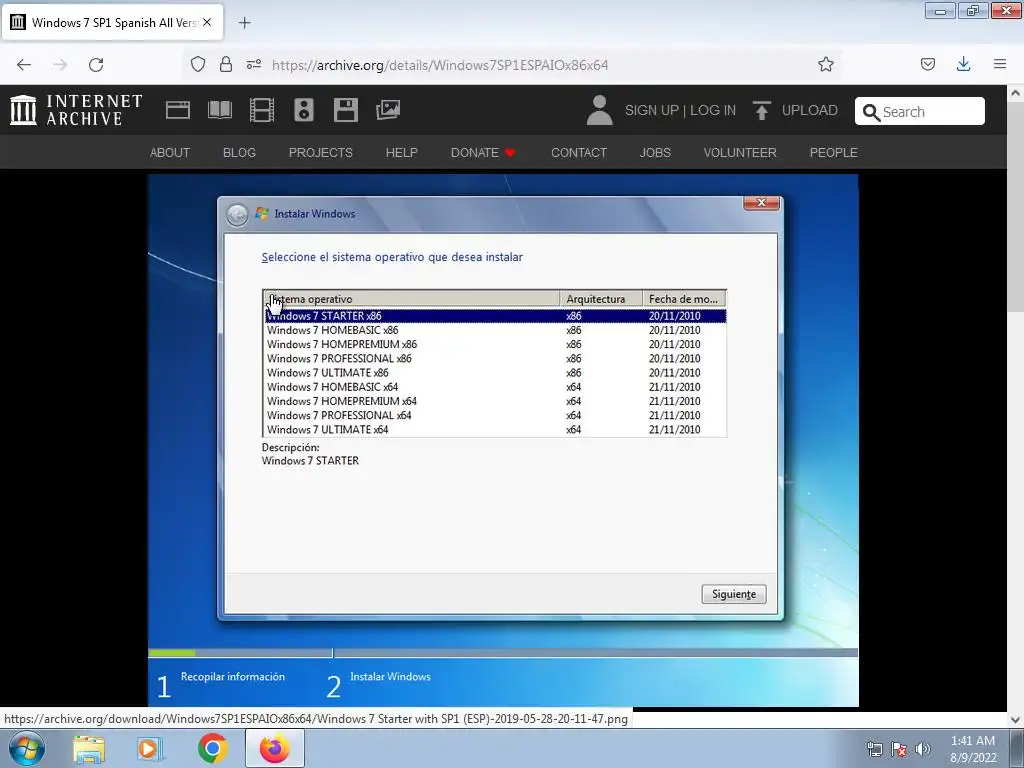Open the Software floppy disk icon
Viewport: 1024px width, 768px height.
pos(345,110)
